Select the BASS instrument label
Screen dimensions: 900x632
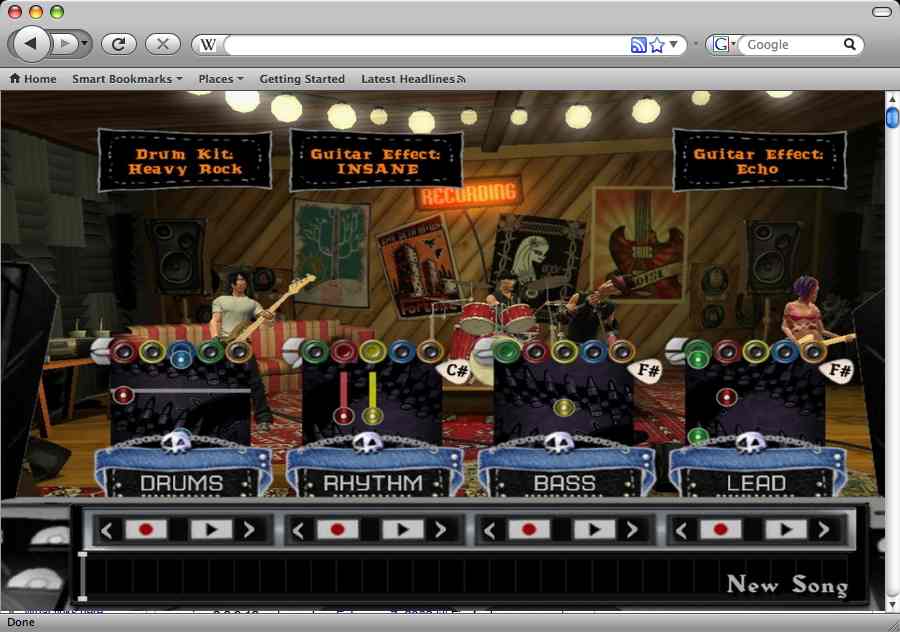point(565,483)
